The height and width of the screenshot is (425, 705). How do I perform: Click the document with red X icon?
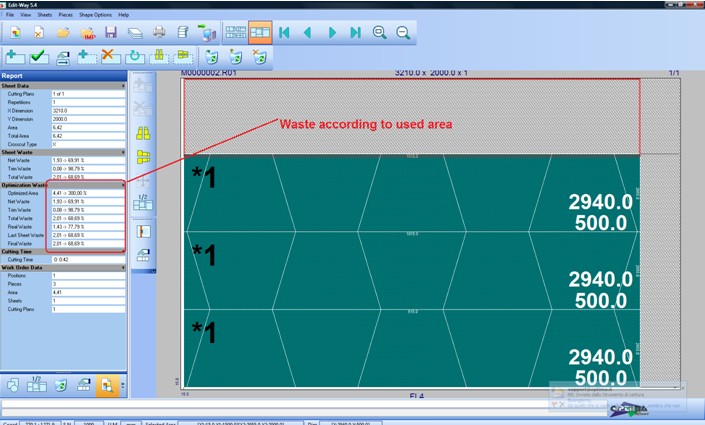(39, 32)
